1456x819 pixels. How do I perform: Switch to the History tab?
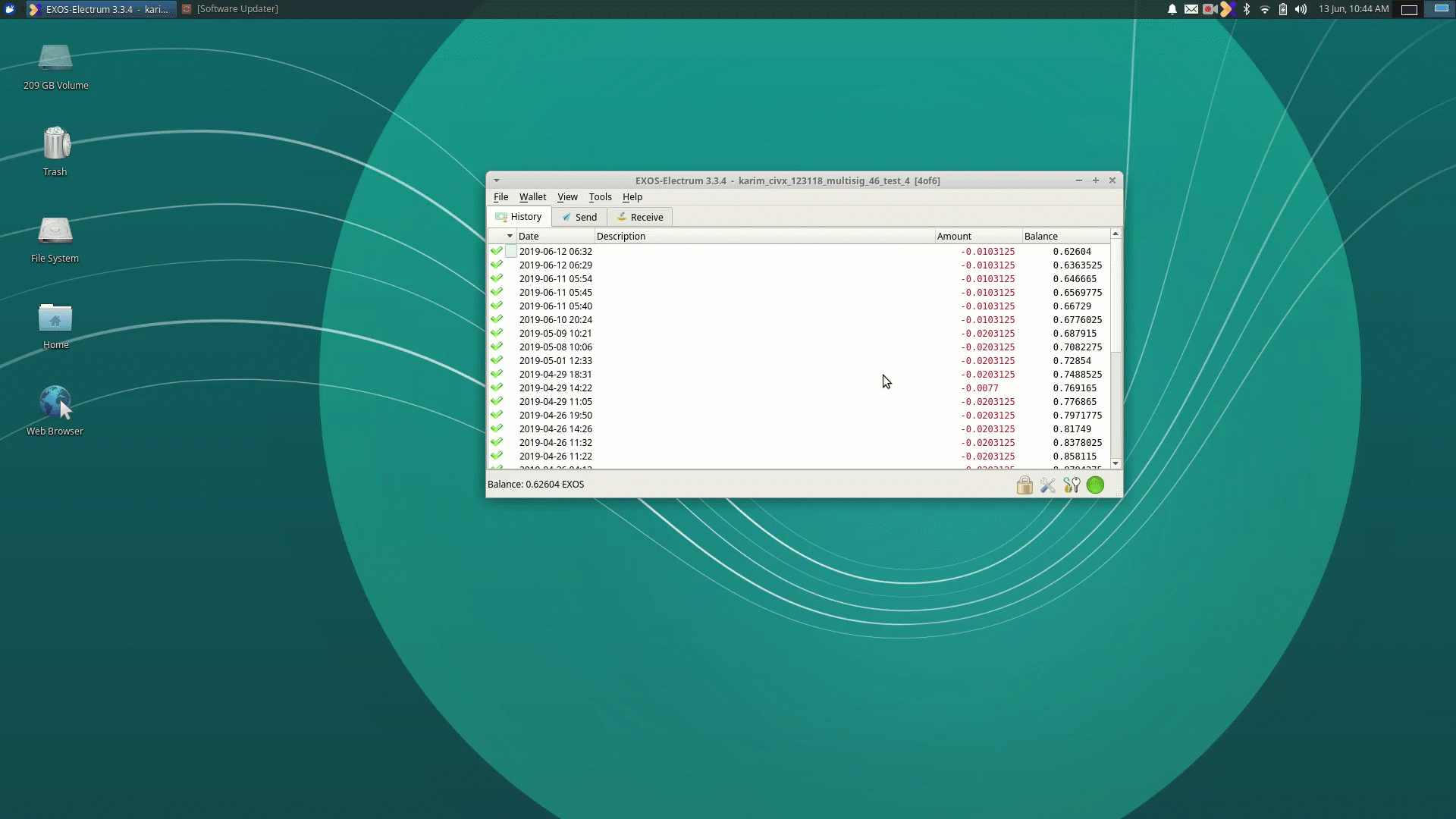[519, 217]
